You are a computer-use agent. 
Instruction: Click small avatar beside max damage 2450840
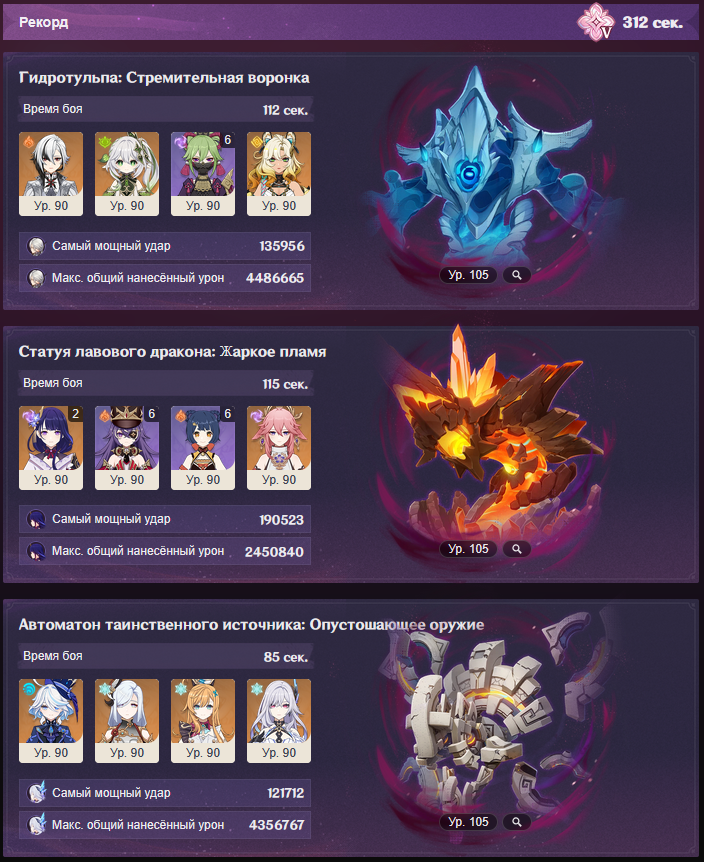point(36,551)
